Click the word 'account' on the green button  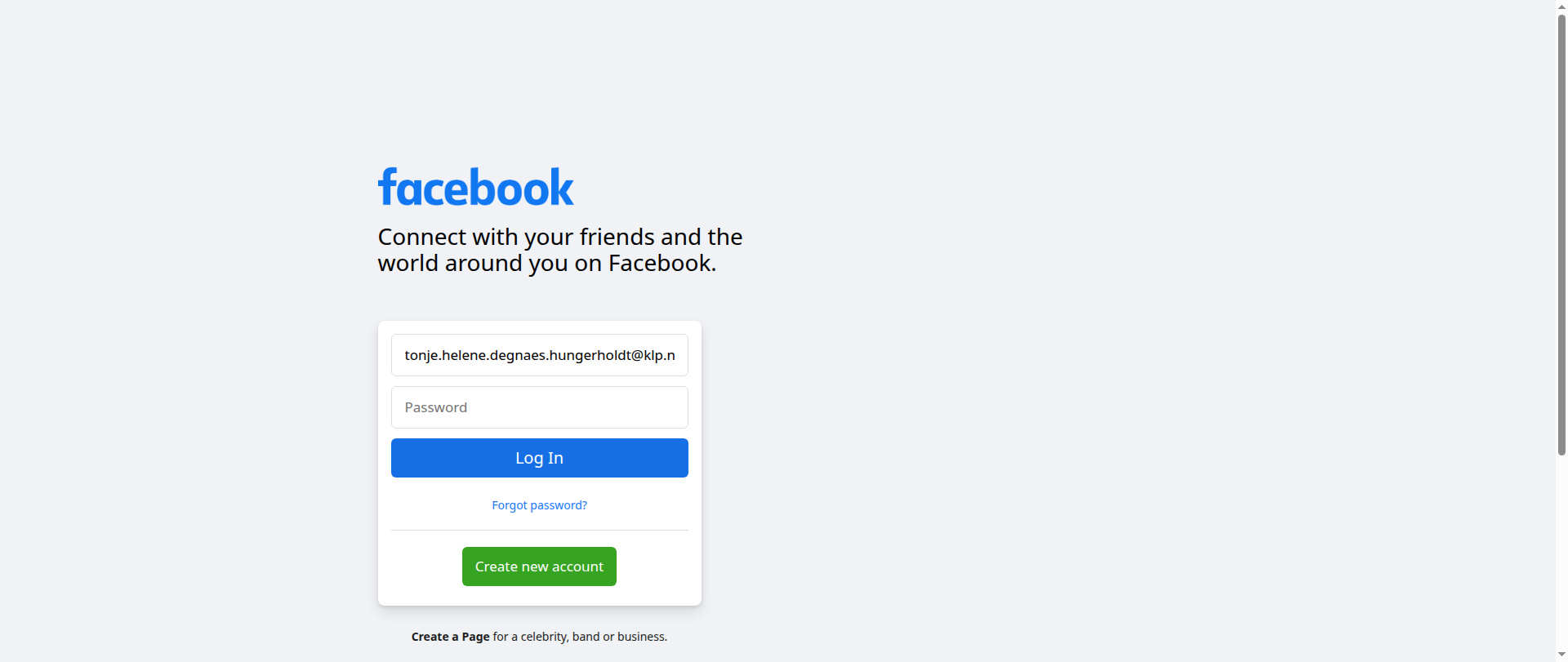pyautogui.click(x=577, y=566)
